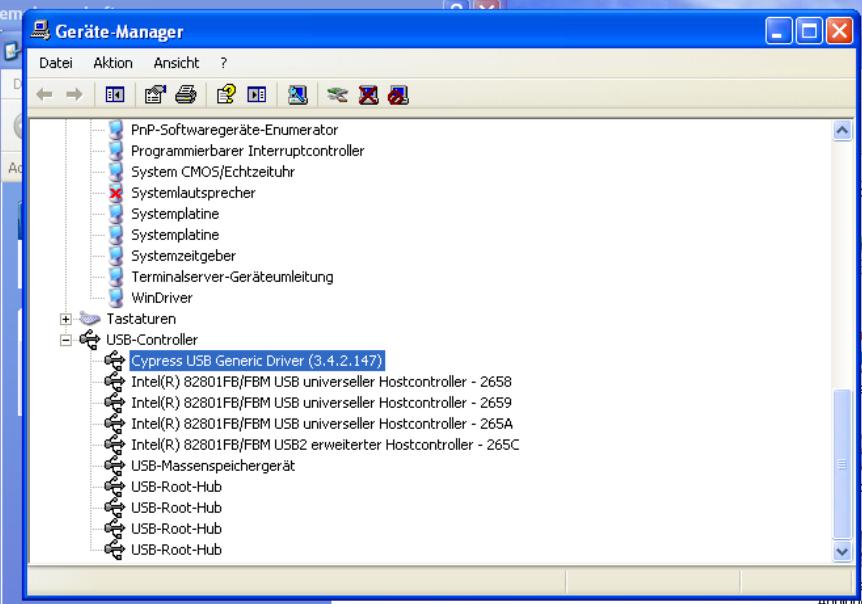This screenshot has width=862, height=604.
Task: Scan for hardware changes via toolbar icon
Action: point(297,95)
